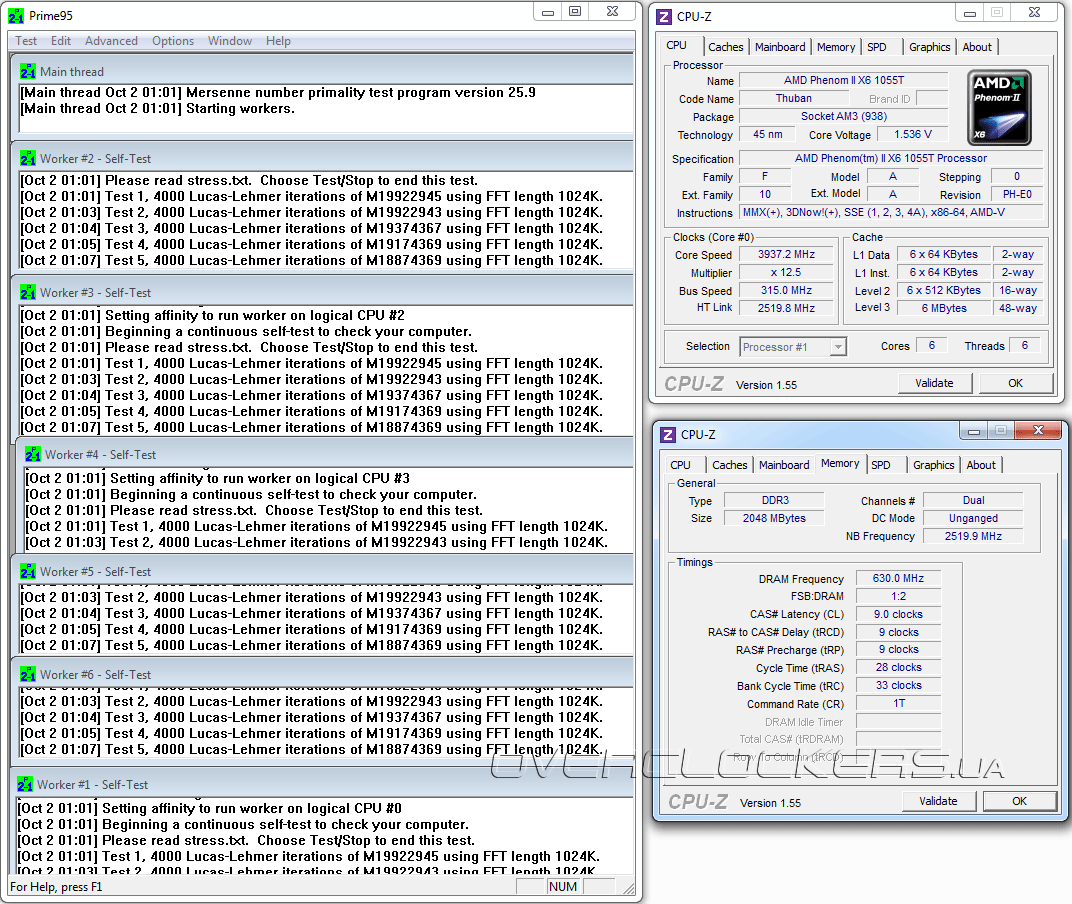This screenshot has width=1072, height=904.
Task: Open the Advanced menu in Prime95
Action: pos(111,41)
